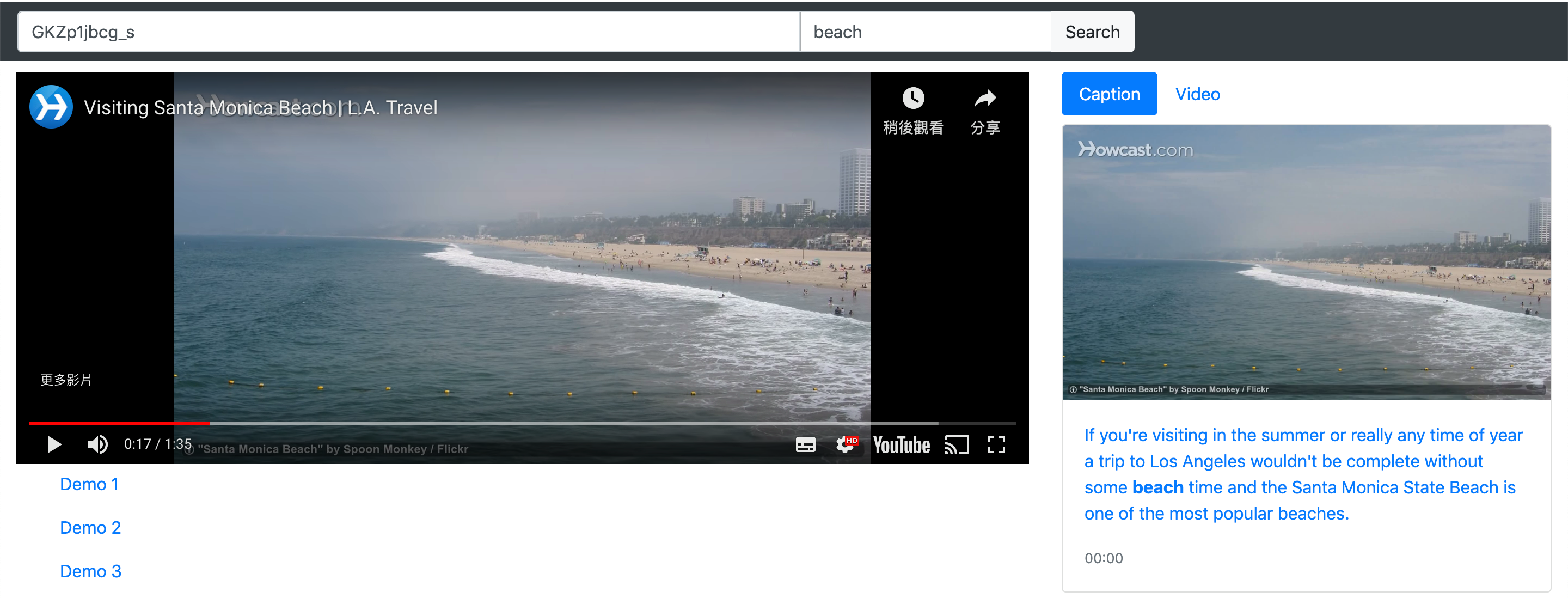Switch to the Video tab
The height and width of the screenshot is (598, 1568).
(x=1197, y=94)
